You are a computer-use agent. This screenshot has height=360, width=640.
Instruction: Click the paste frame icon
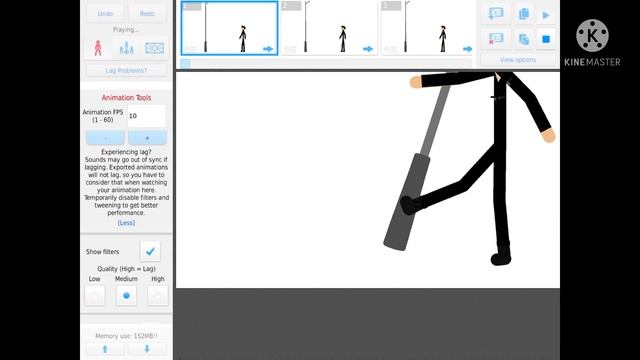(x=524, y=39)
